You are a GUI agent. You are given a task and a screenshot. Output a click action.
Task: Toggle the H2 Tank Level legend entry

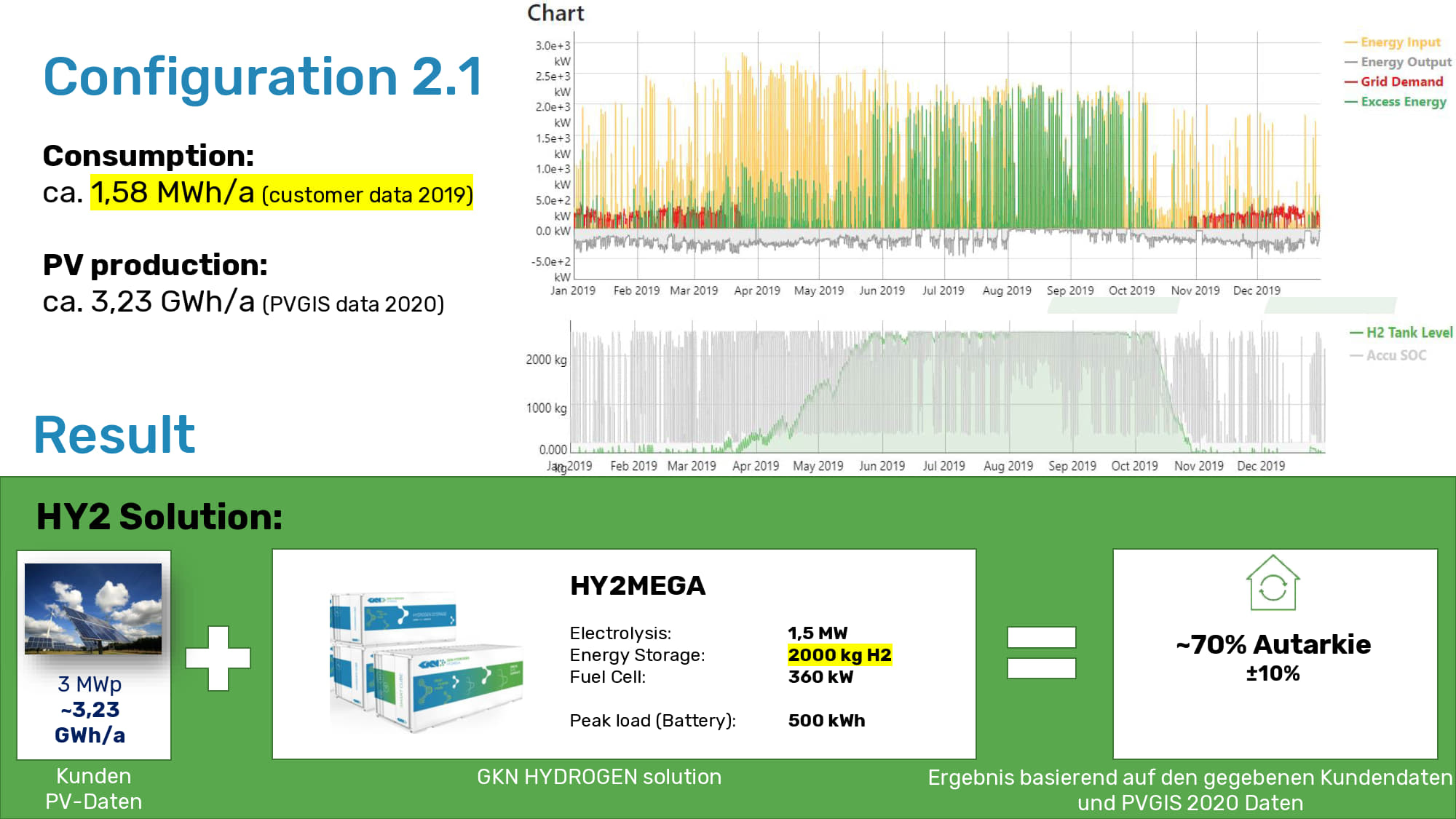[x=1401, y=333]
